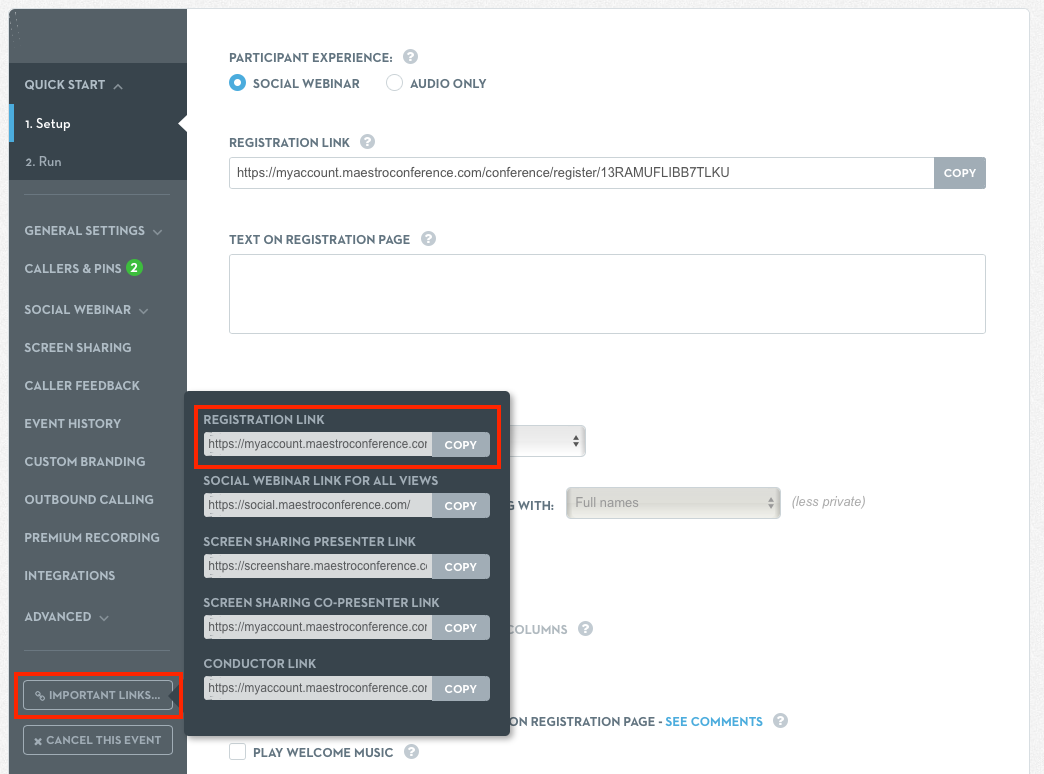Open help for Play Welcome Music
Screen dimensions: 1044x774
(411, 751)
